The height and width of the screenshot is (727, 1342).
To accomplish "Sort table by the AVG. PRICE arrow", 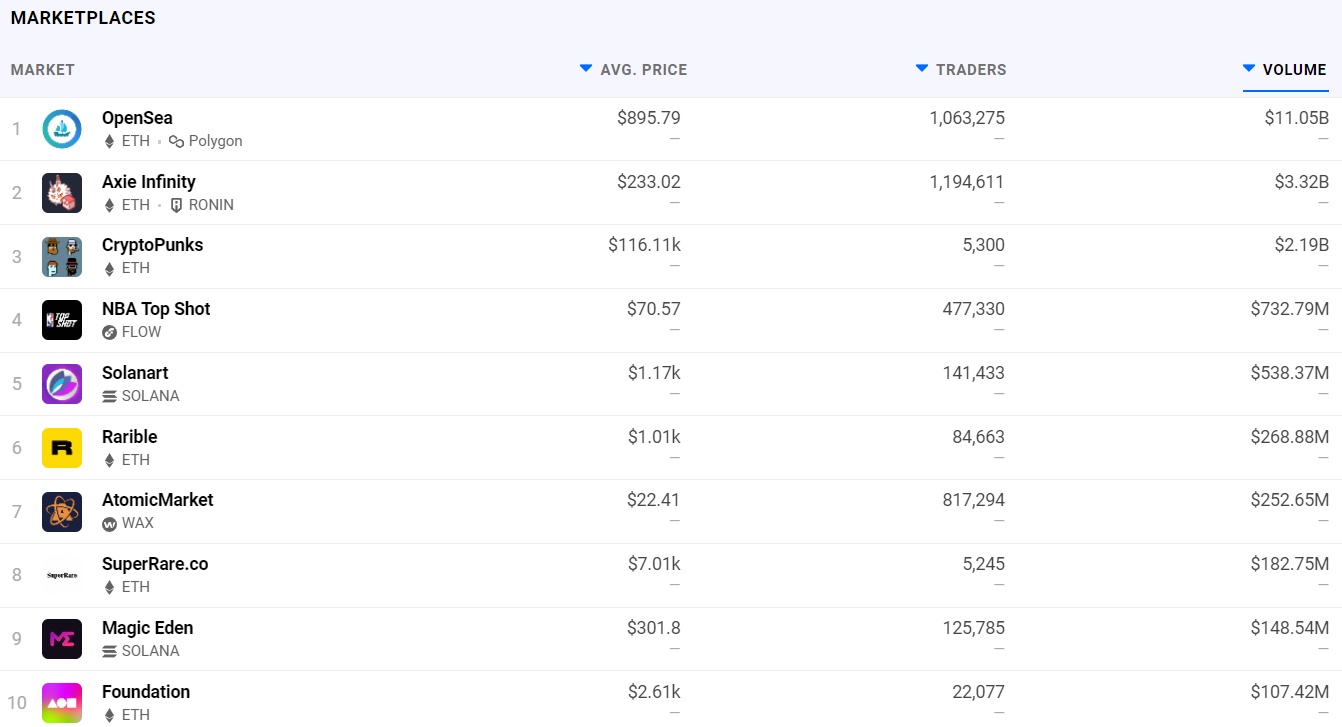I will (586, 68).
